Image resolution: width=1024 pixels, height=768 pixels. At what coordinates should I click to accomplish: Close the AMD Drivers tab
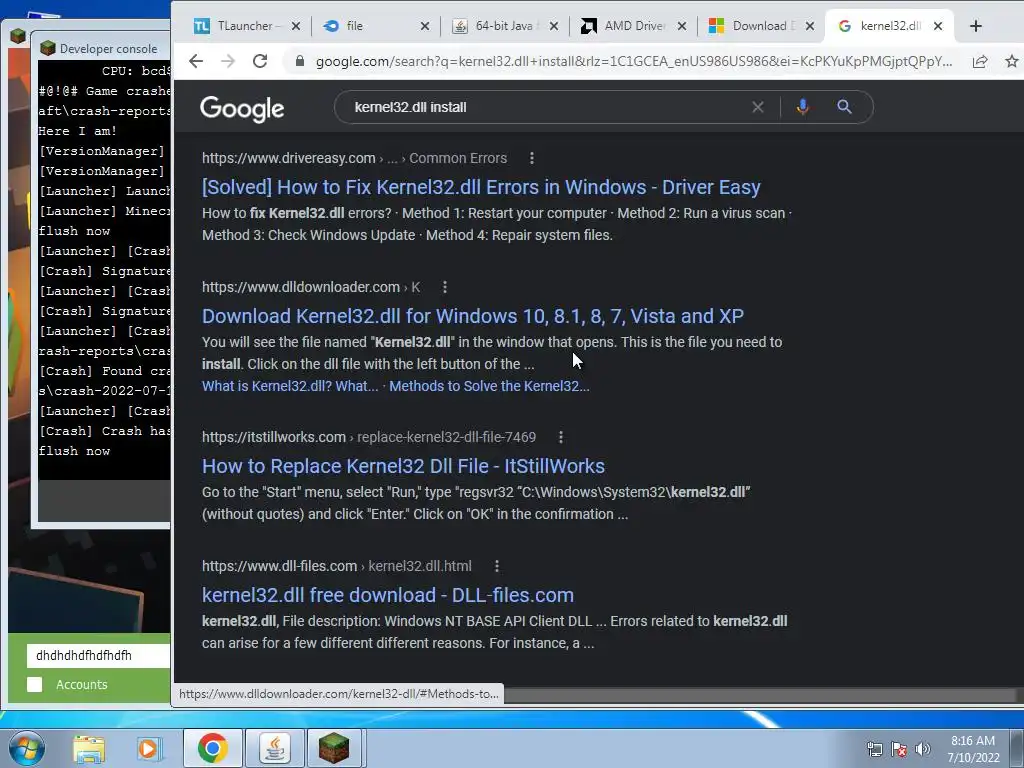[682, 26]
